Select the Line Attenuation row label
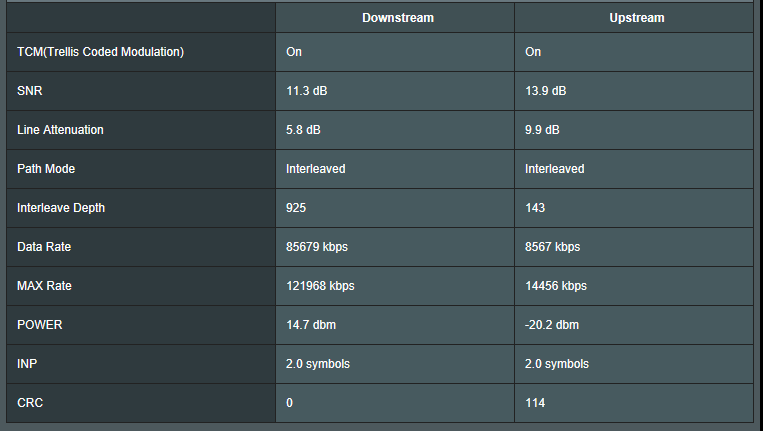 click(x=60, y=130)
